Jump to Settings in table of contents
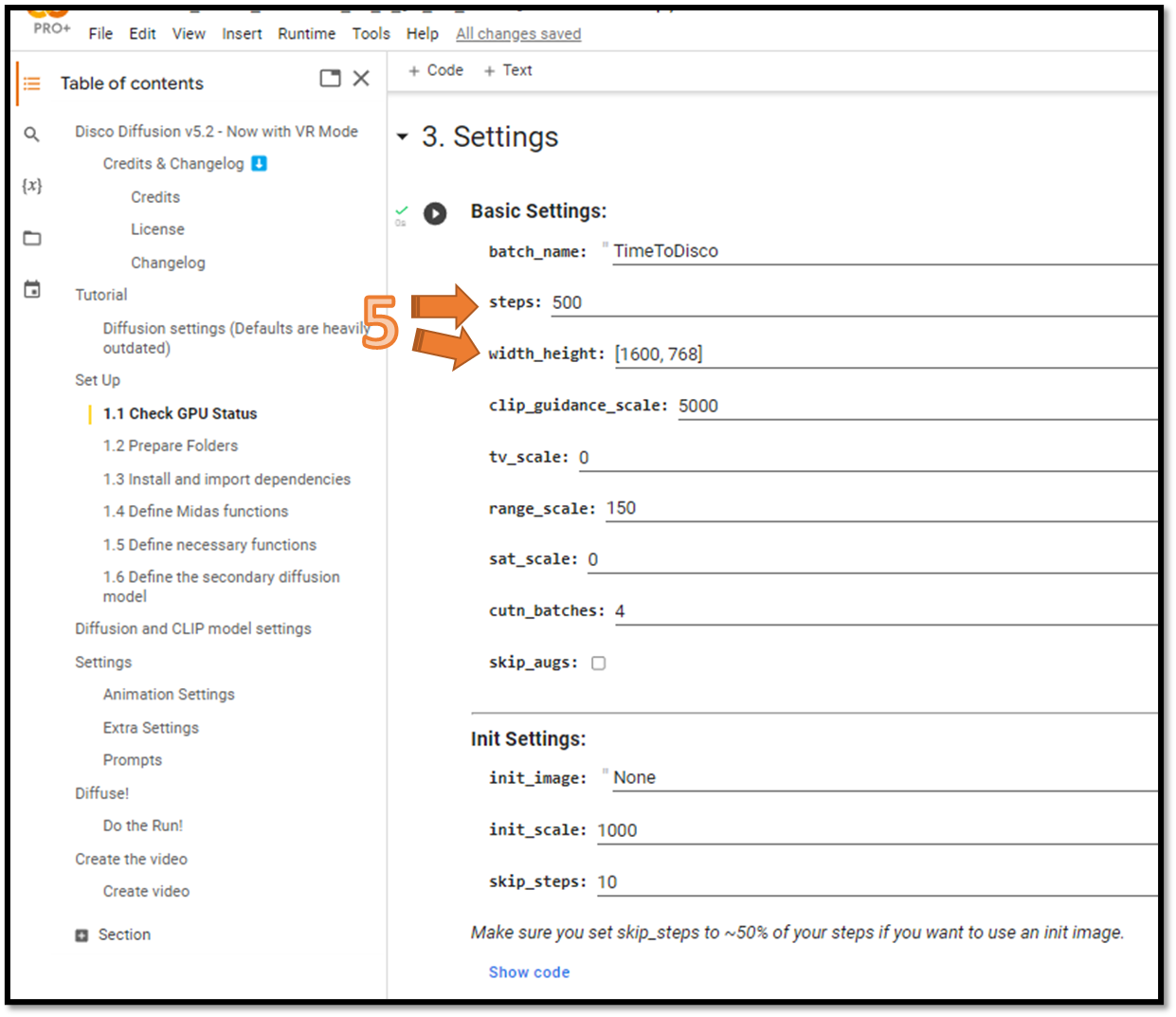The image size is (1176, 1017). coord(103,662)
